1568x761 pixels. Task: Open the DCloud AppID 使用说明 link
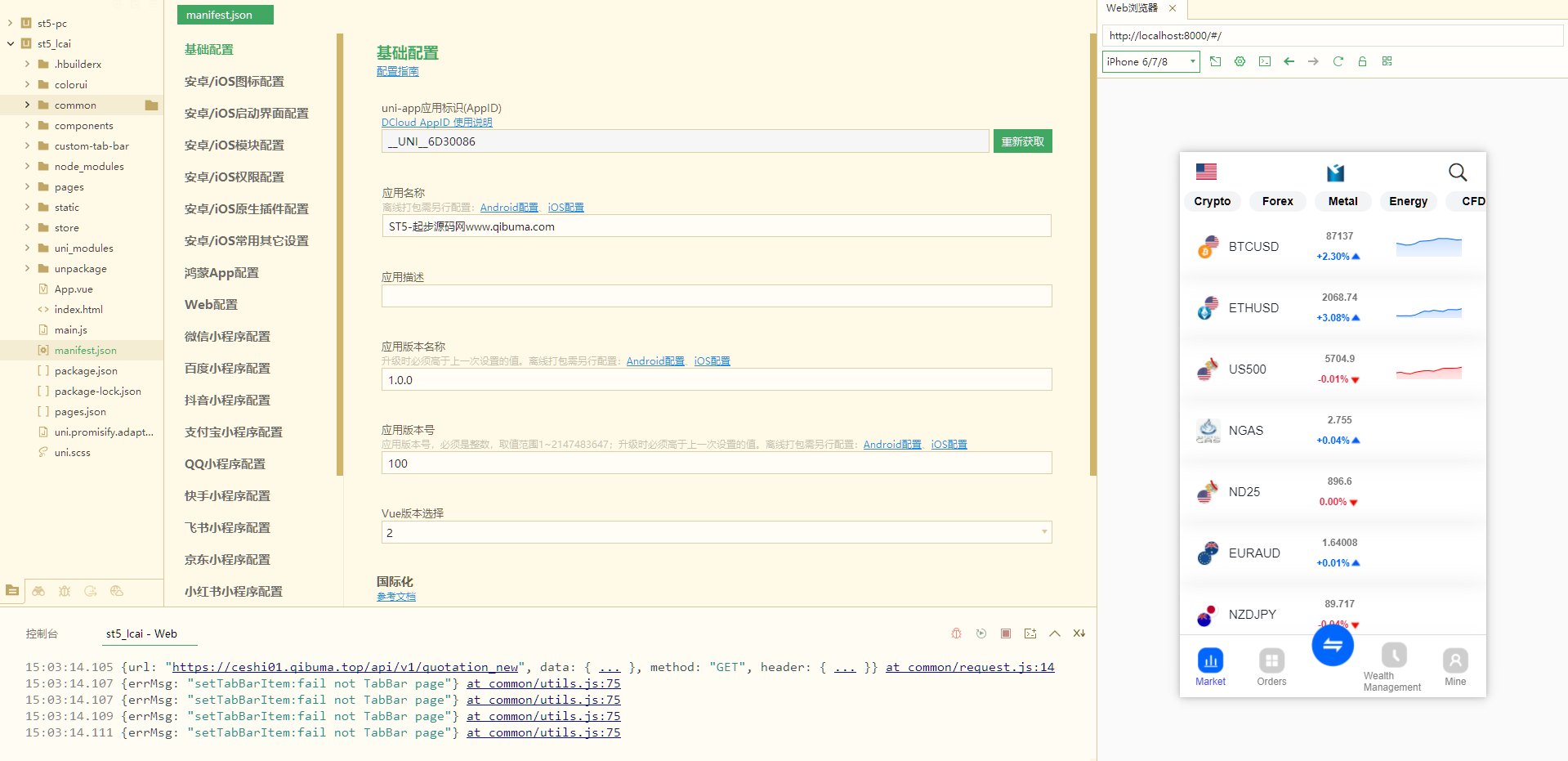pos(436,123)
